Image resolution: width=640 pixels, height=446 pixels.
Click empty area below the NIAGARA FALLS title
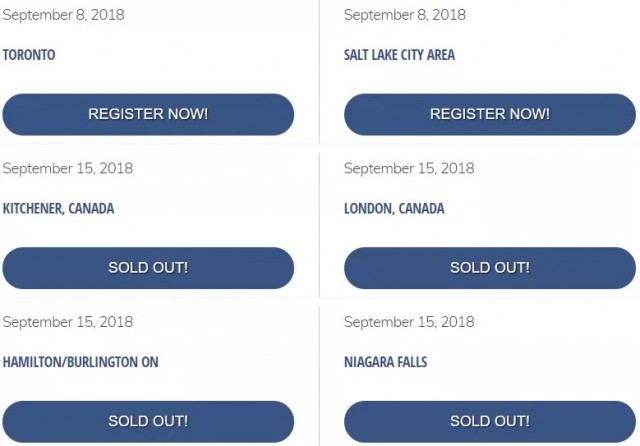pos(490,385)
